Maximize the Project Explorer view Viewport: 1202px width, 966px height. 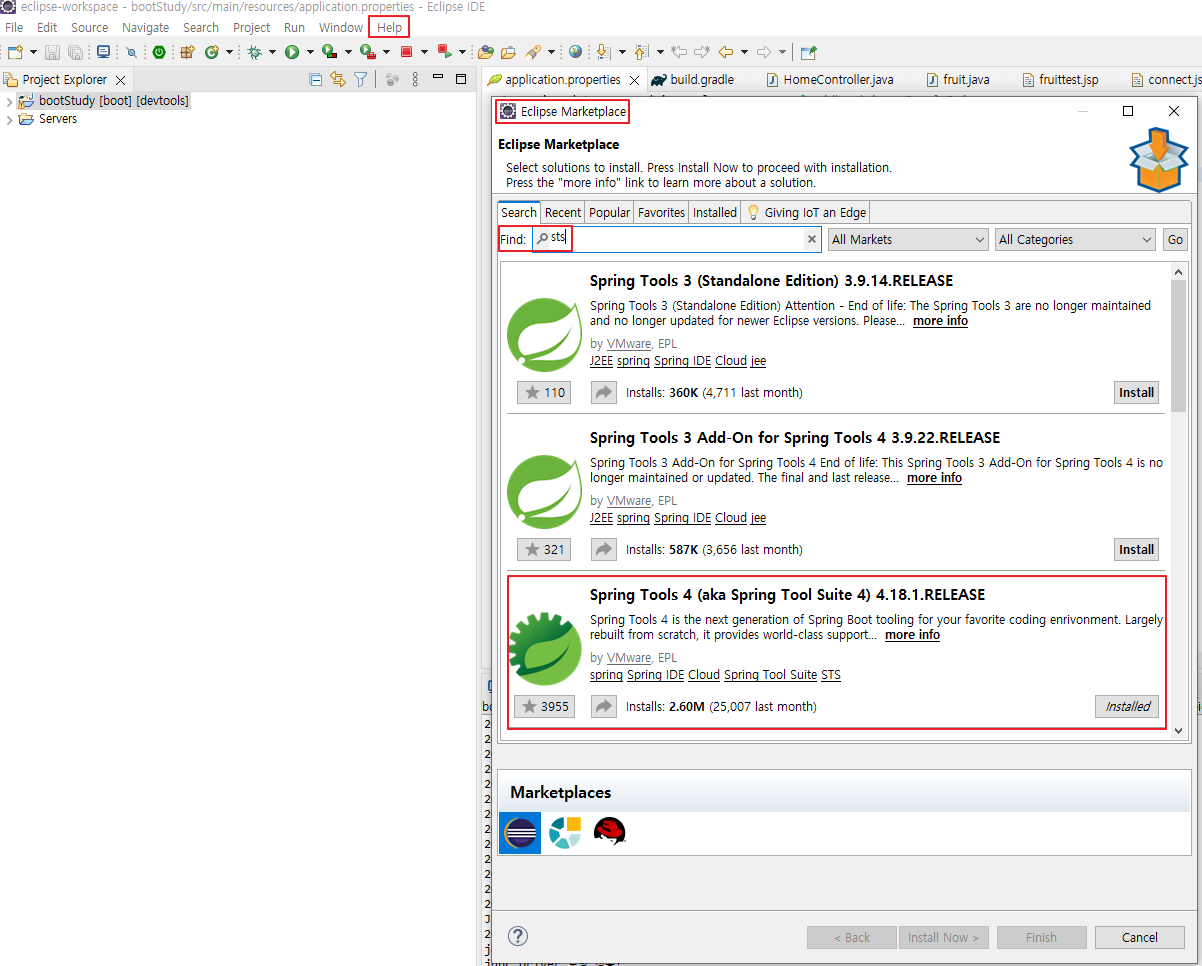461,78
